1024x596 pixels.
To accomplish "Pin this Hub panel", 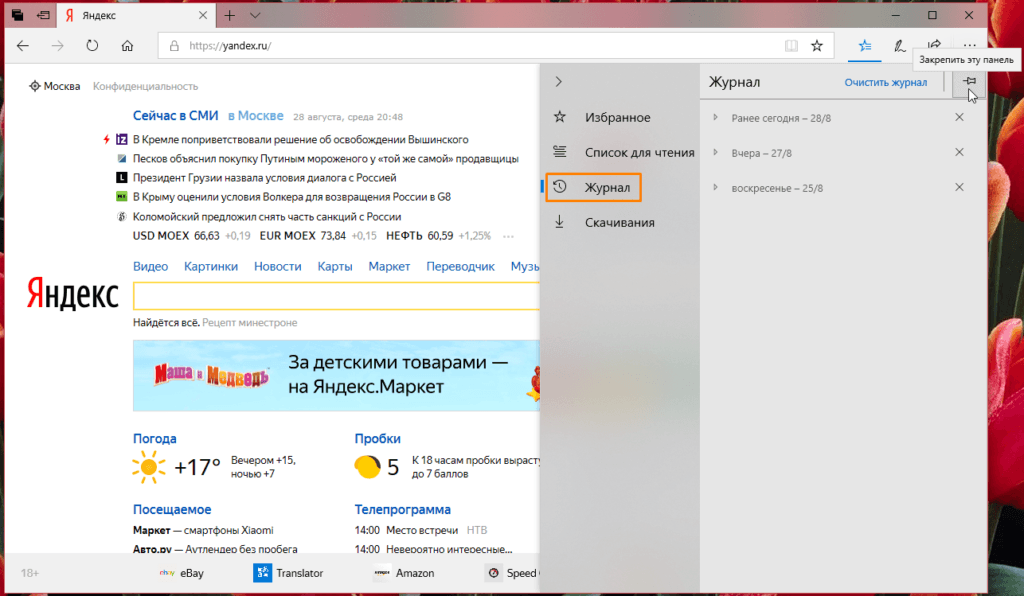I will [970, 82].
